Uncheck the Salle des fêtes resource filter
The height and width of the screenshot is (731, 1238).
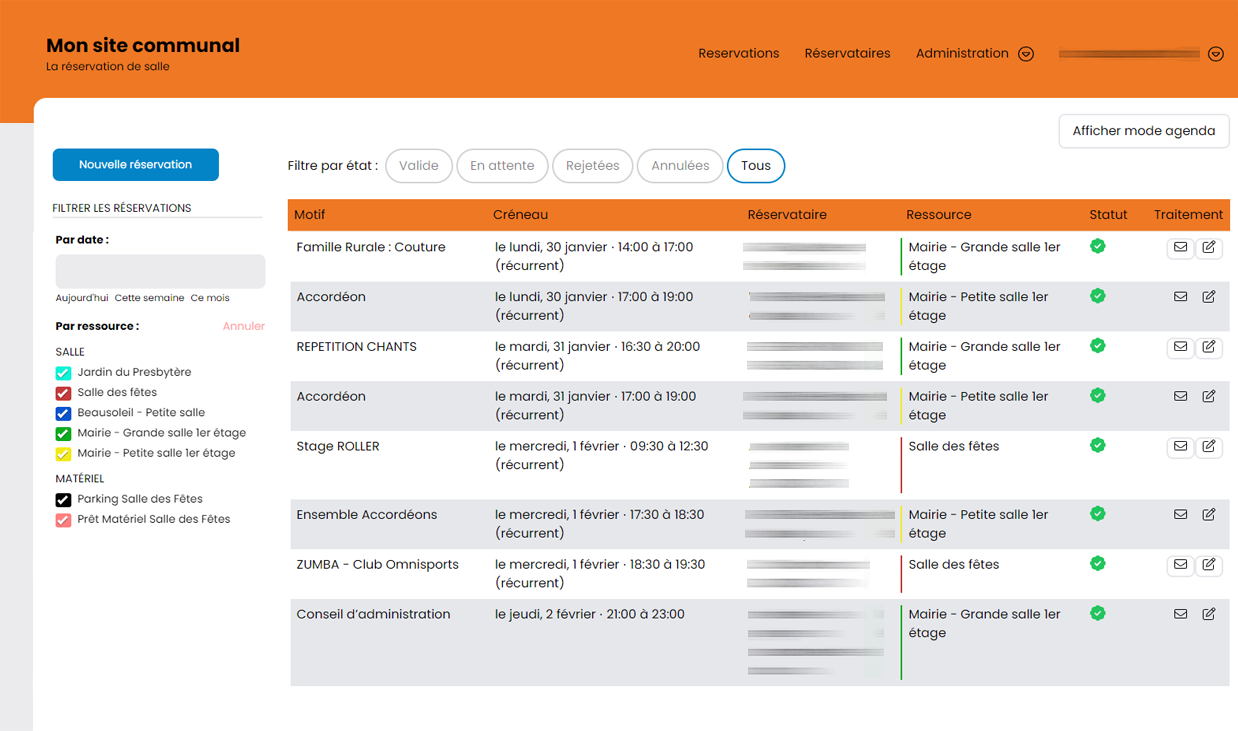pyautogui.click(x=63, y=393)
